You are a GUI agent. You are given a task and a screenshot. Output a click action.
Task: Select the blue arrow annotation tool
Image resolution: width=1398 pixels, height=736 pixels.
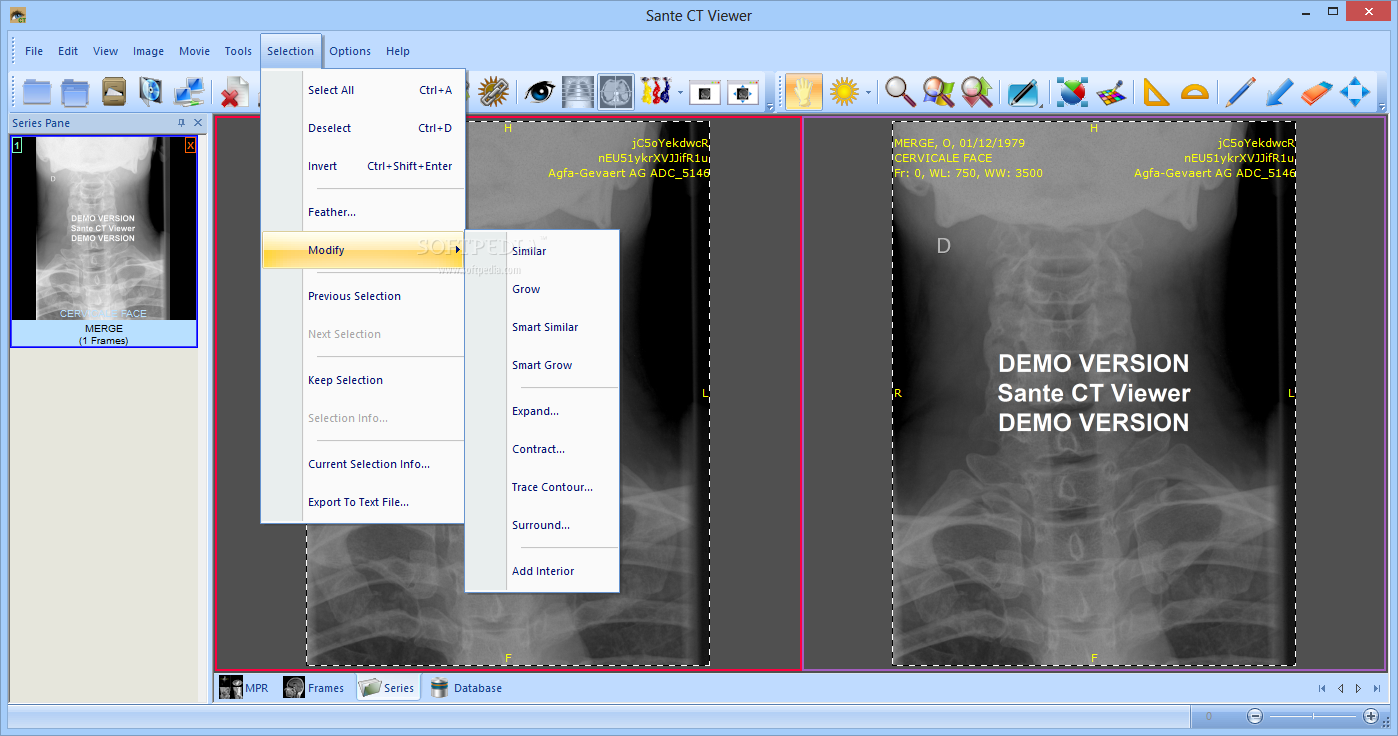point(1279,92)
